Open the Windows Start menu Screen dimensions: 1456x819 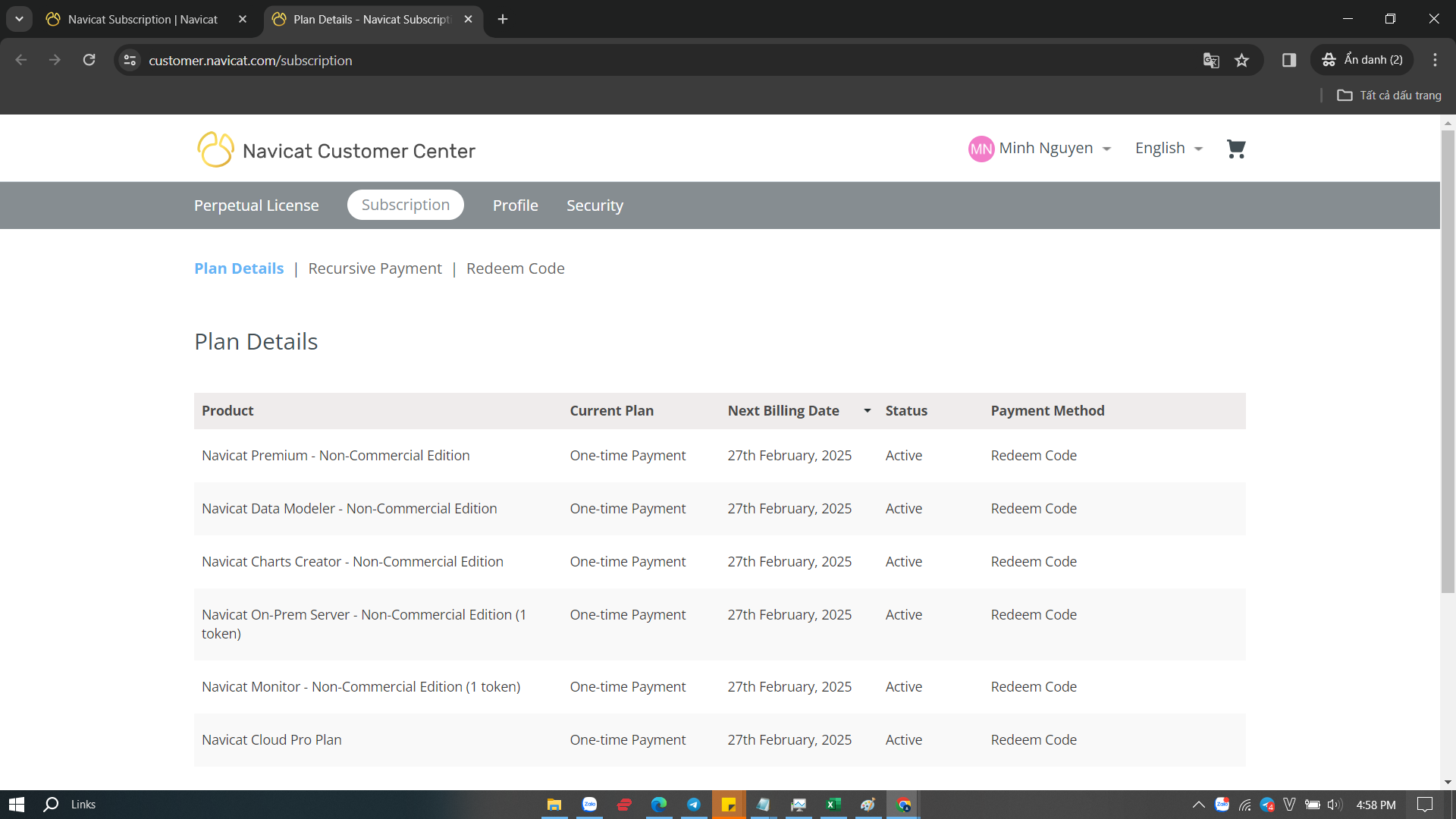[17, 805]
